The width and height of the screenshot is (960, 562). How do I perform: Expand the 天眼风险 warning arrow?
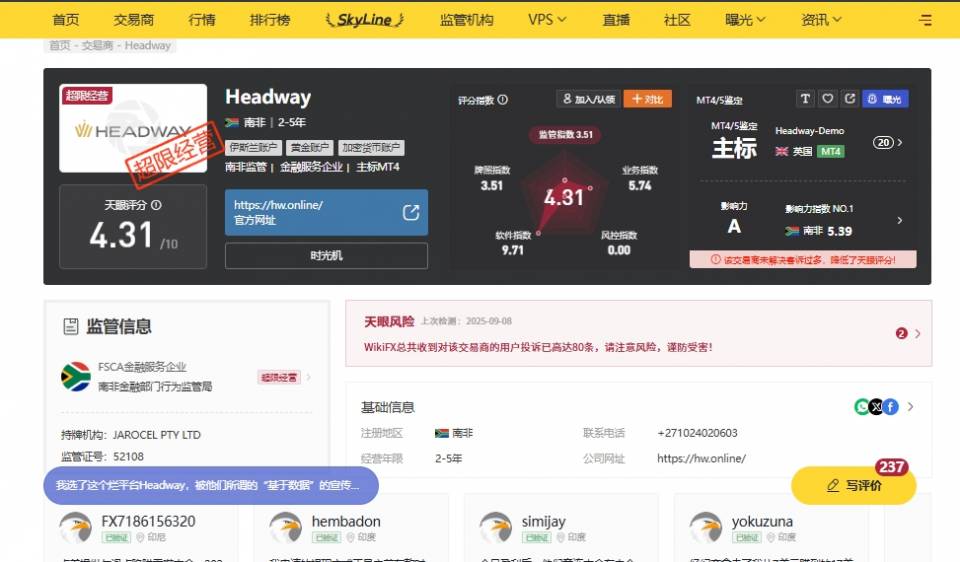(918, 334)
